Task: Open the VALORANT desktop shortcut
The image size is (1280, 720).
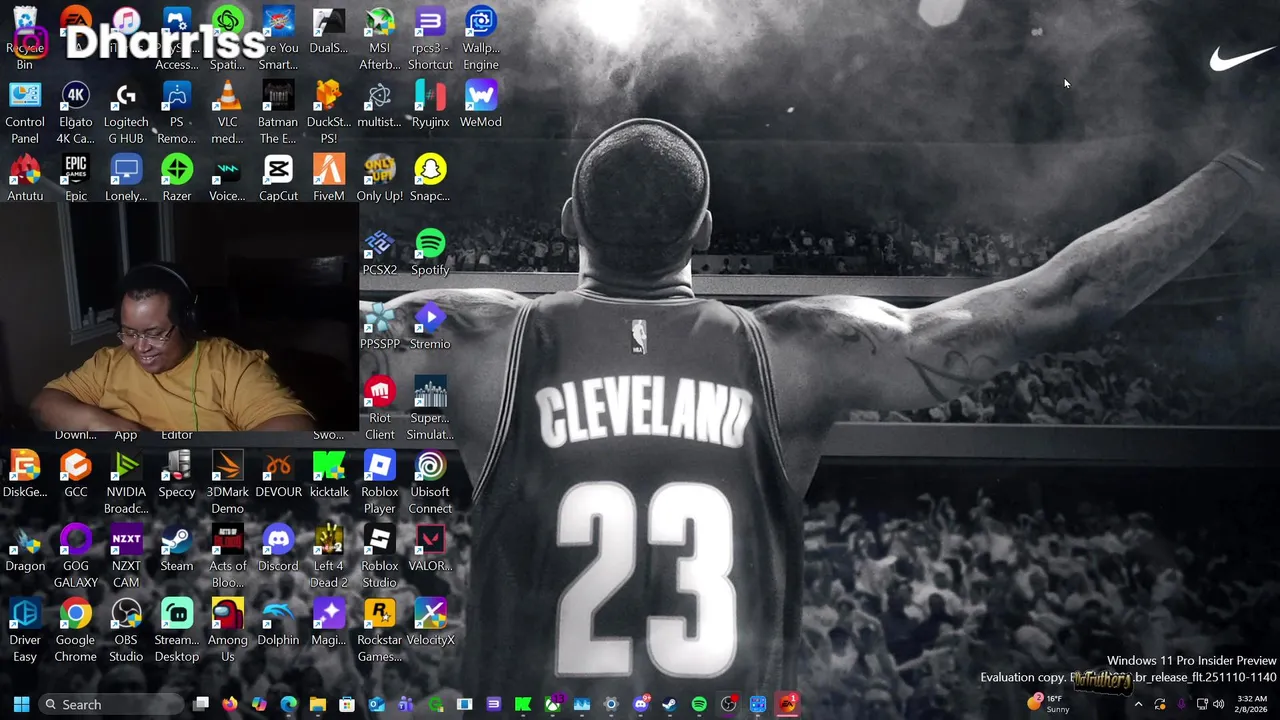Action: 430,548
